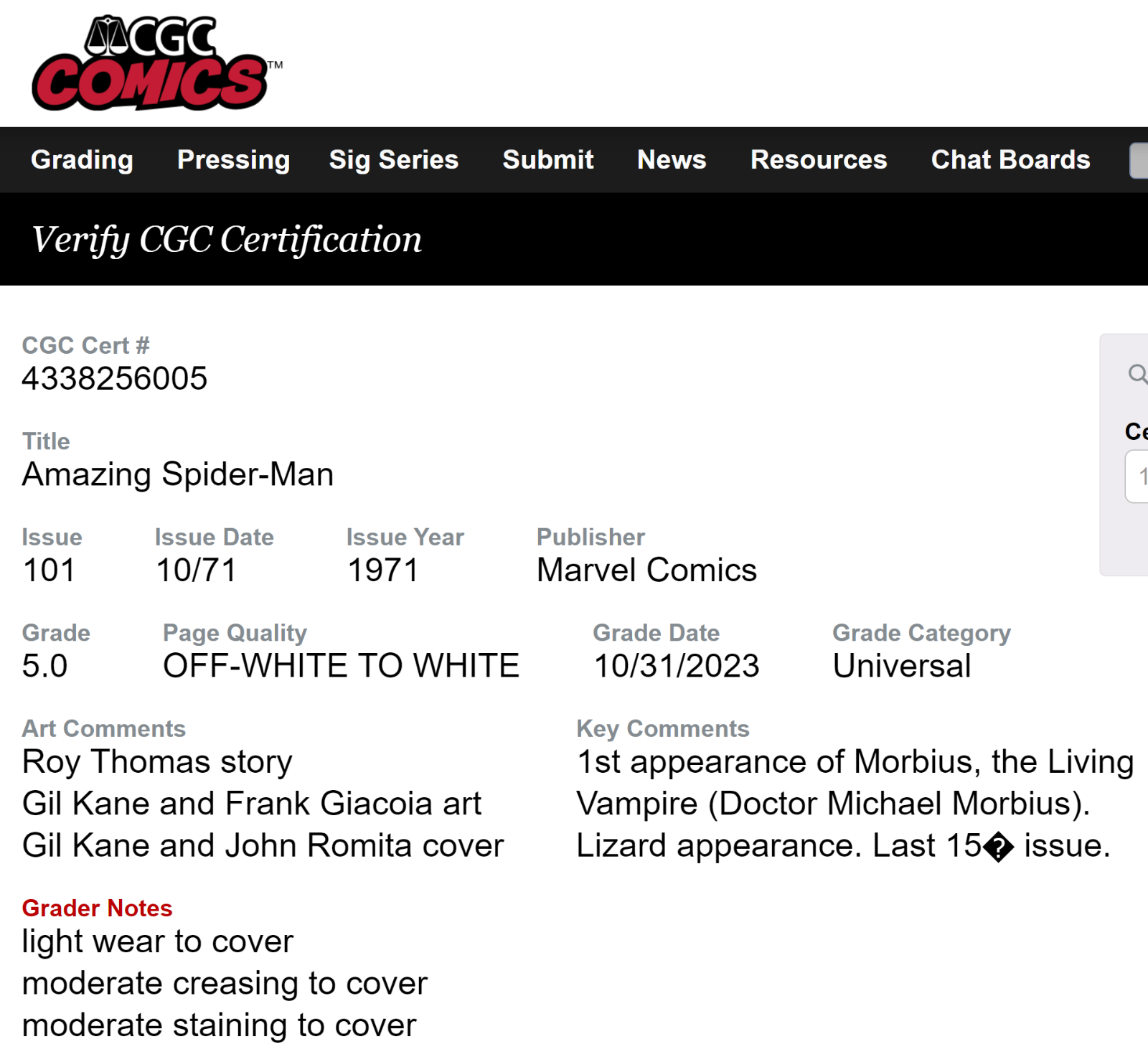The width and height of the screenshot is (1148, 1057).
Task: Click the 10/31/2023 grade date
Action: 677,666
